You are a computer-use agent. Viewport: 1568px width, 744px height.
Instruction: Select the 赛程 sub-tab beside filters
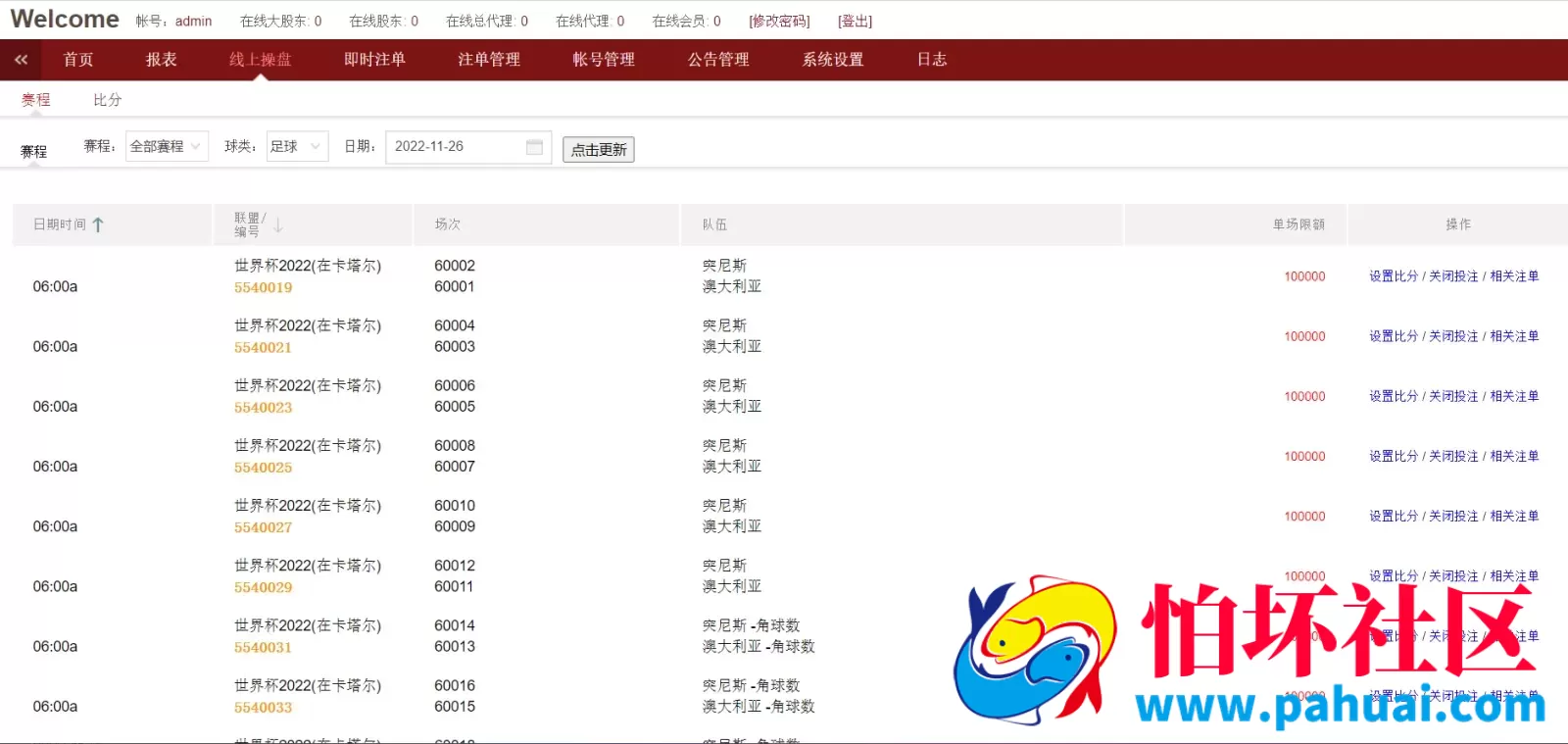tap(33, 151)
